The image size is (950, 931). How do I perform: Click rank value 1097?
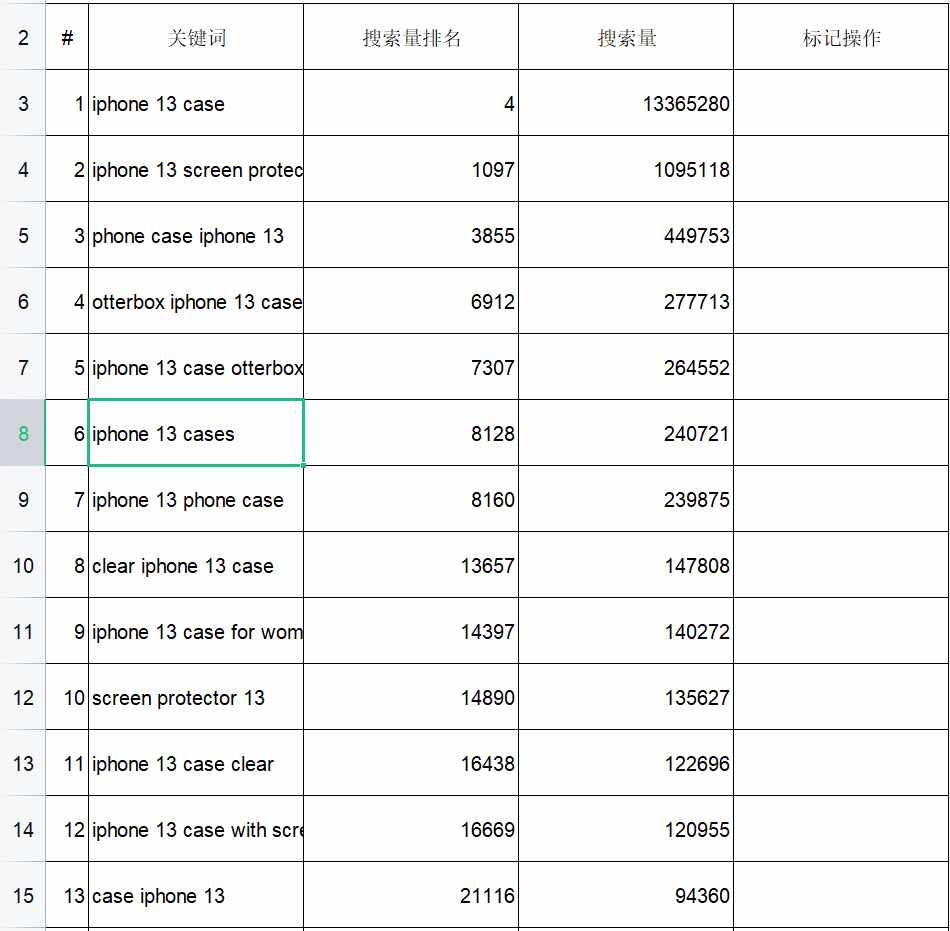411,169
